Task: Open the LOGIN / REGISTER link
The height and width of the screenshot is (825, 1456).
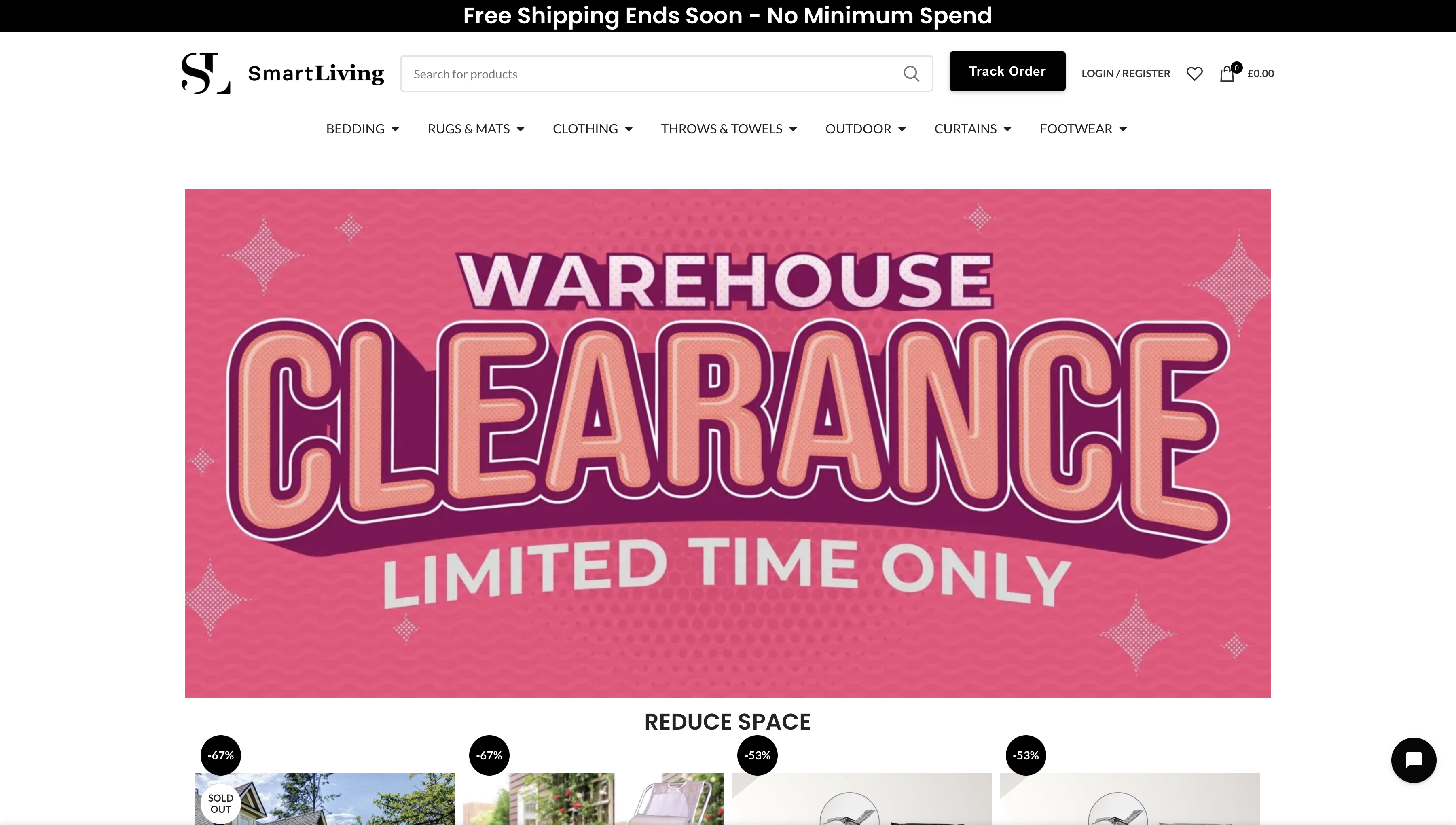Action: (x=1125, y=74)
